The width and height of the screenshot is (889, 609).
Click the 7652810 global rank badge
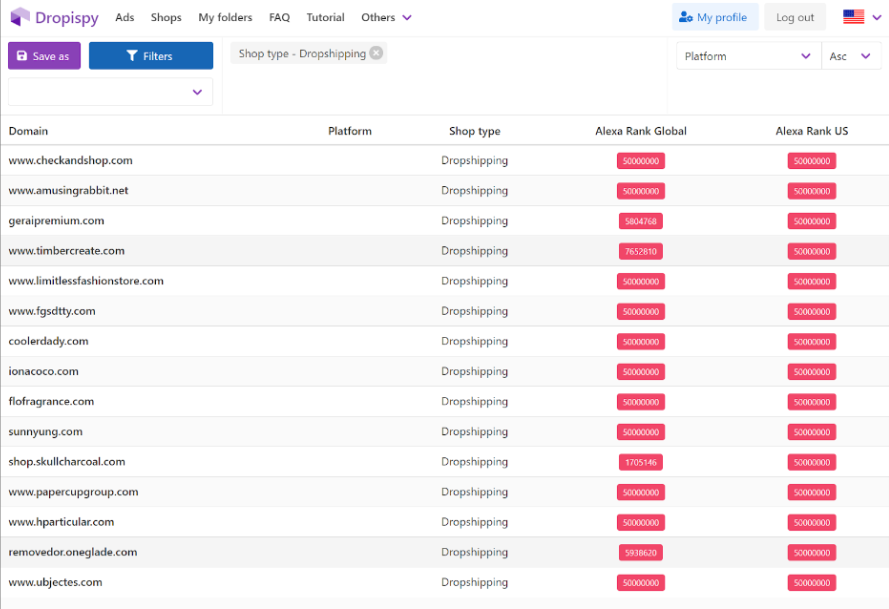click(641, 251)
